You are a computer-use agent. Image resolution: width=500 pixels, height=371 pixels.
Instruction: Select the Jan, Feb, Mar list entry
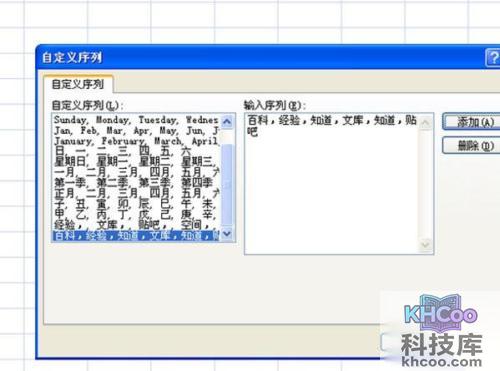[137, 130]
